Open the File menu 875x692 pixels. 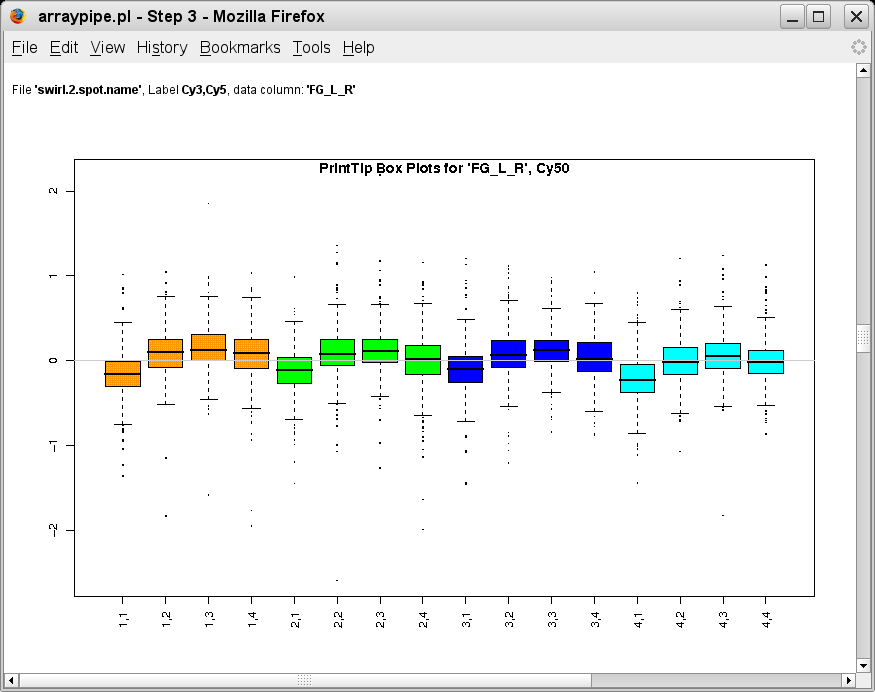pyautogui.click(x=25, y=48)
